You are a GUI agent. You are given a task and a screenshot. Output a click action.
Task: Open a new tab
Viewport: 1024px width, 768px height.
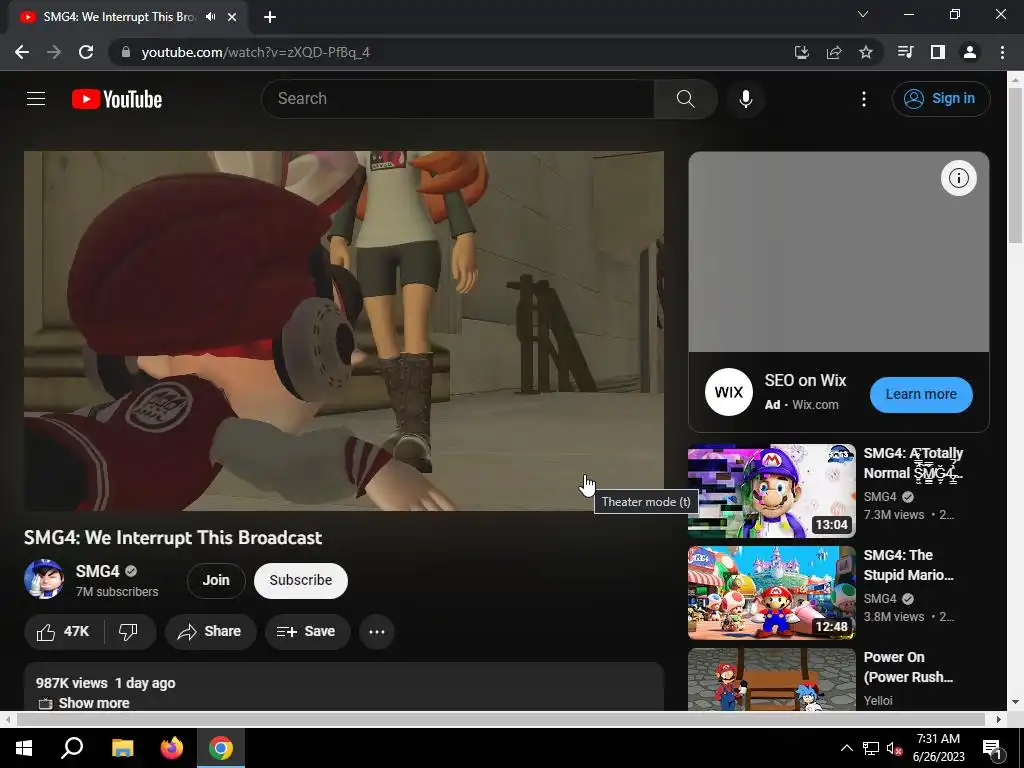coord(270,17)
